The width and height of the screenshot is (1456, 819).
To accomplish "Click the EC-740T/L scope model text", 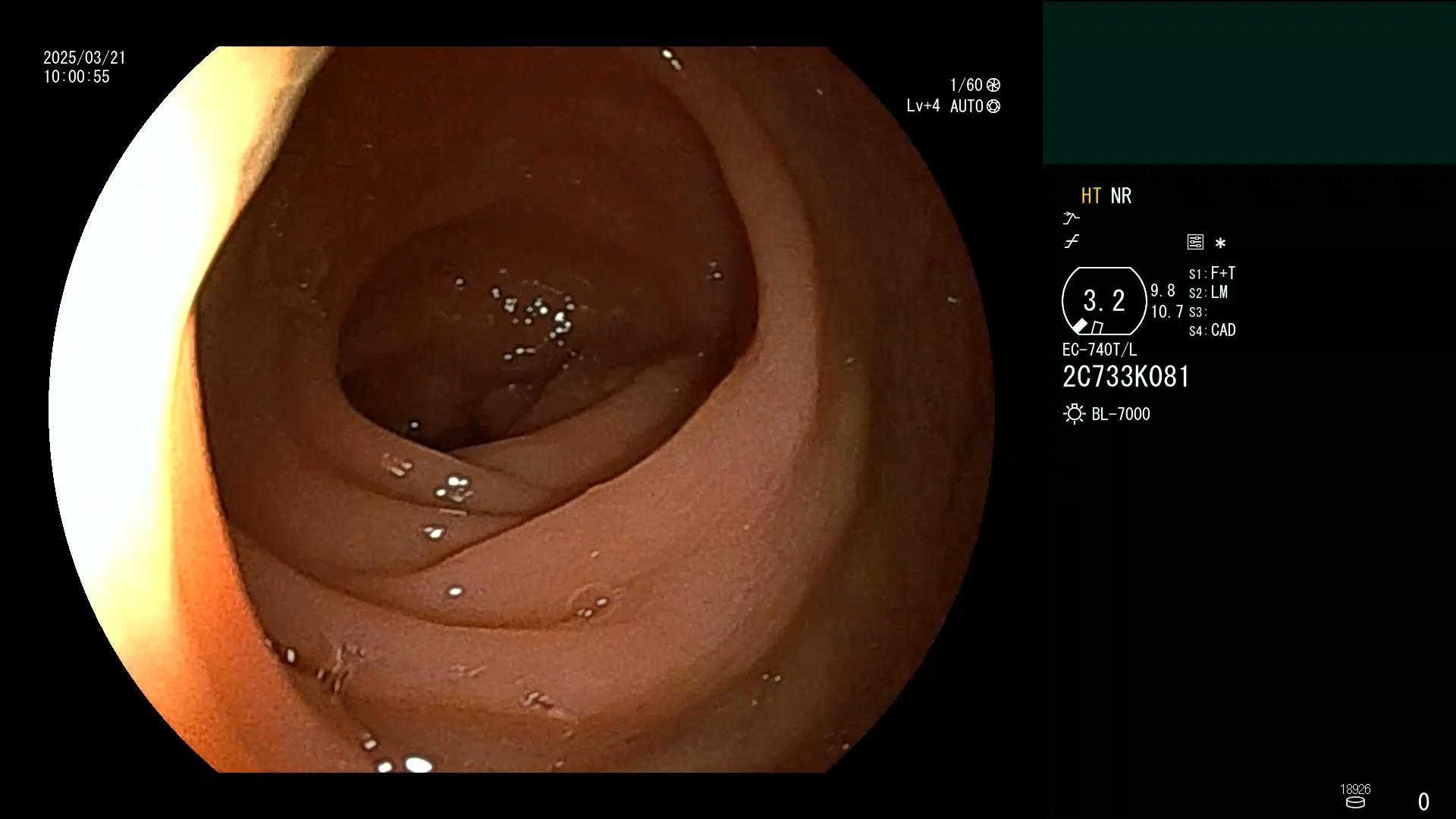I will [1100, 350].
